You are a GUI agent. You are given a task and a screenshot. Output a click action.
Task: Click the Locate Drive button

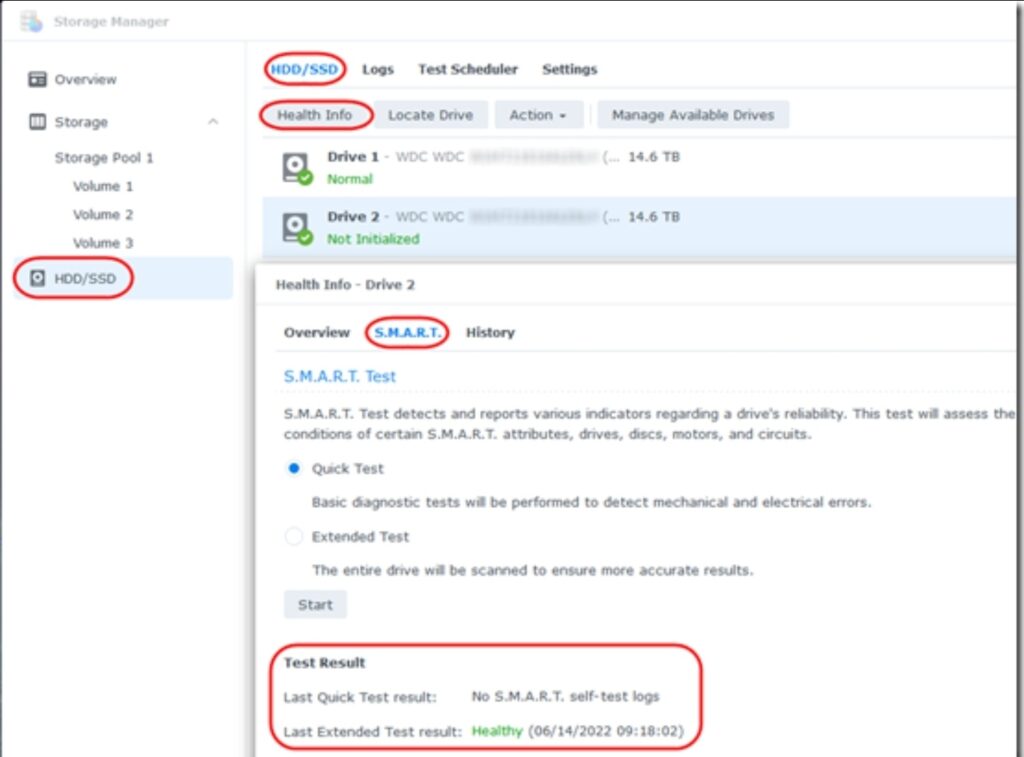(430, 115)
